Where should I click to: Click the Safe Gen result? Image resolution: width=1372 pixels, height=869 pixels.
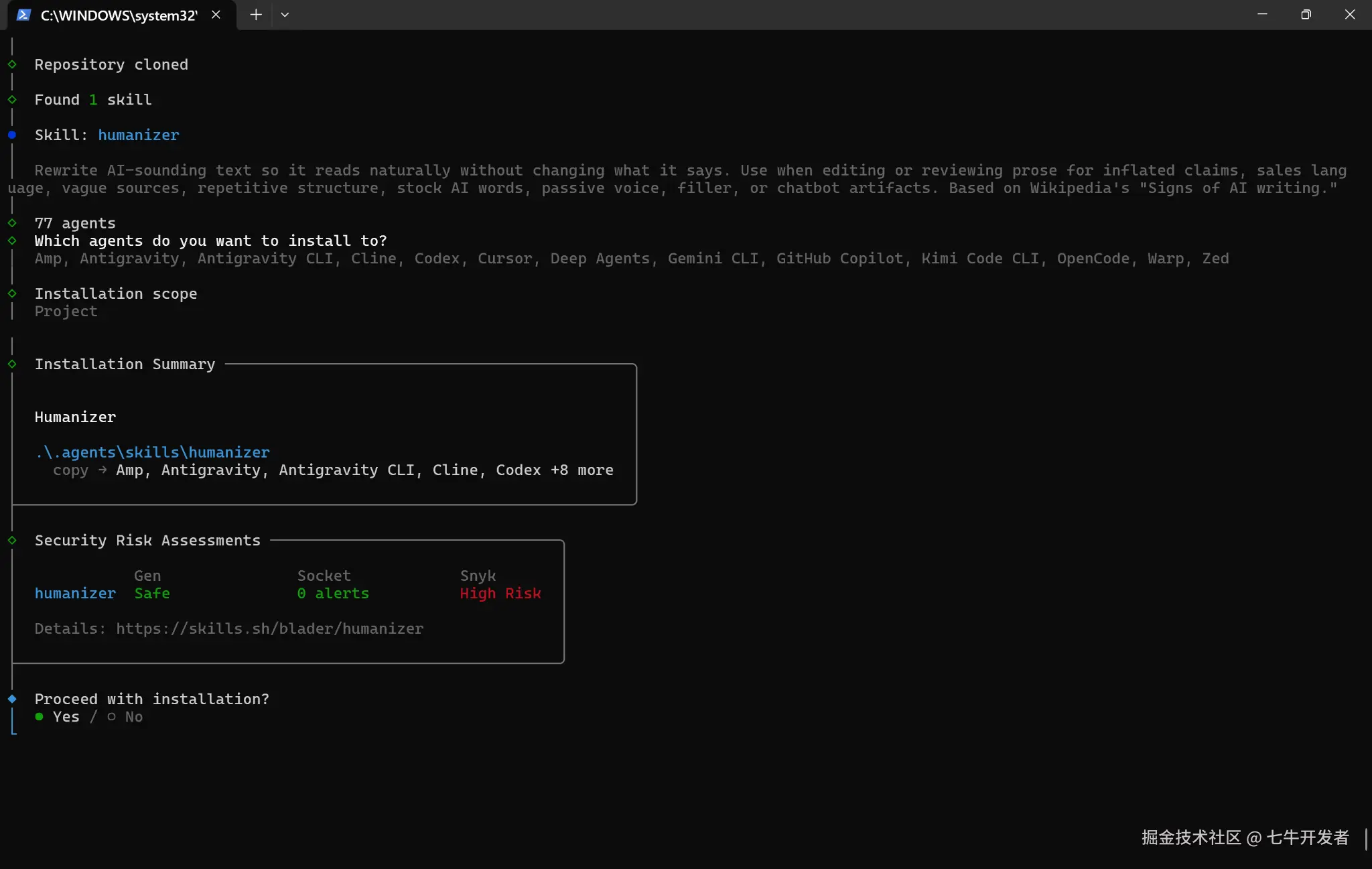point(152,594)
